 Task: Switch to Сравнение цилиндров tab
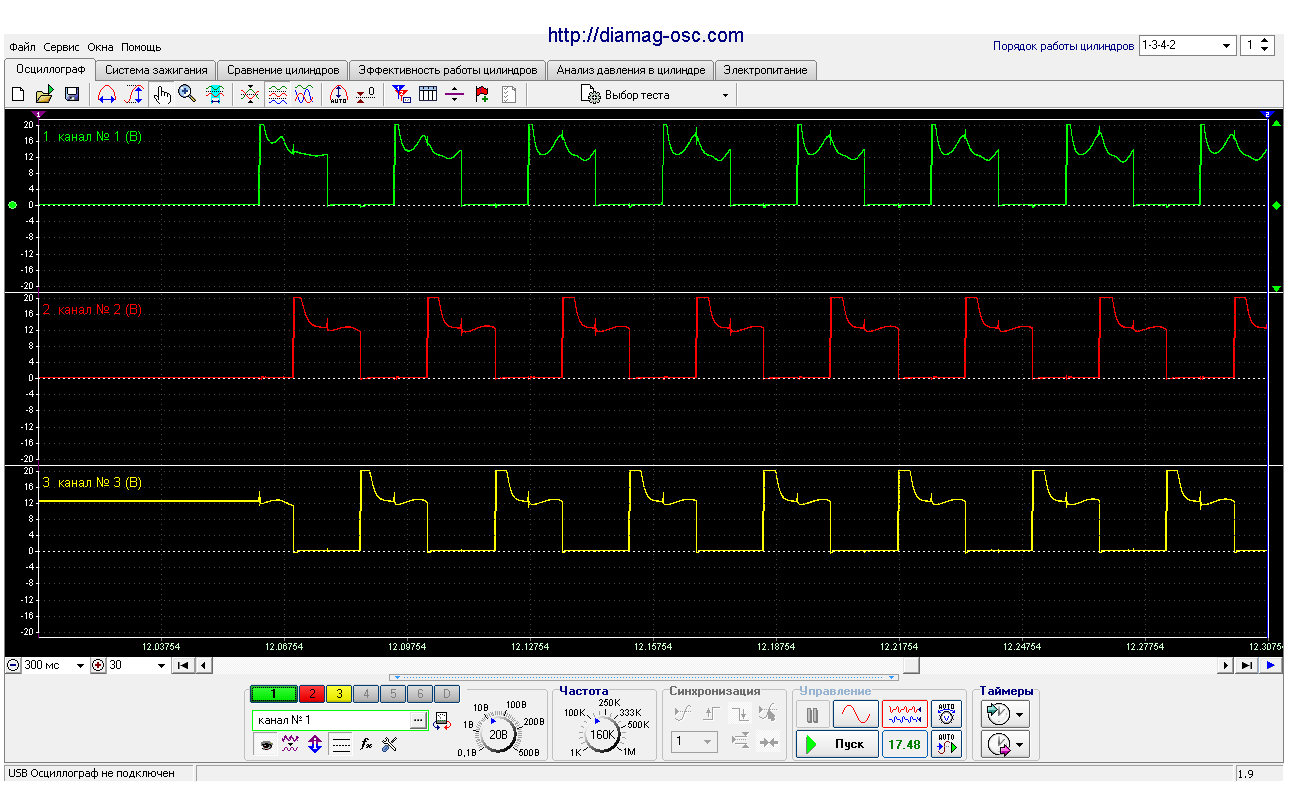[x=283, y=70]
